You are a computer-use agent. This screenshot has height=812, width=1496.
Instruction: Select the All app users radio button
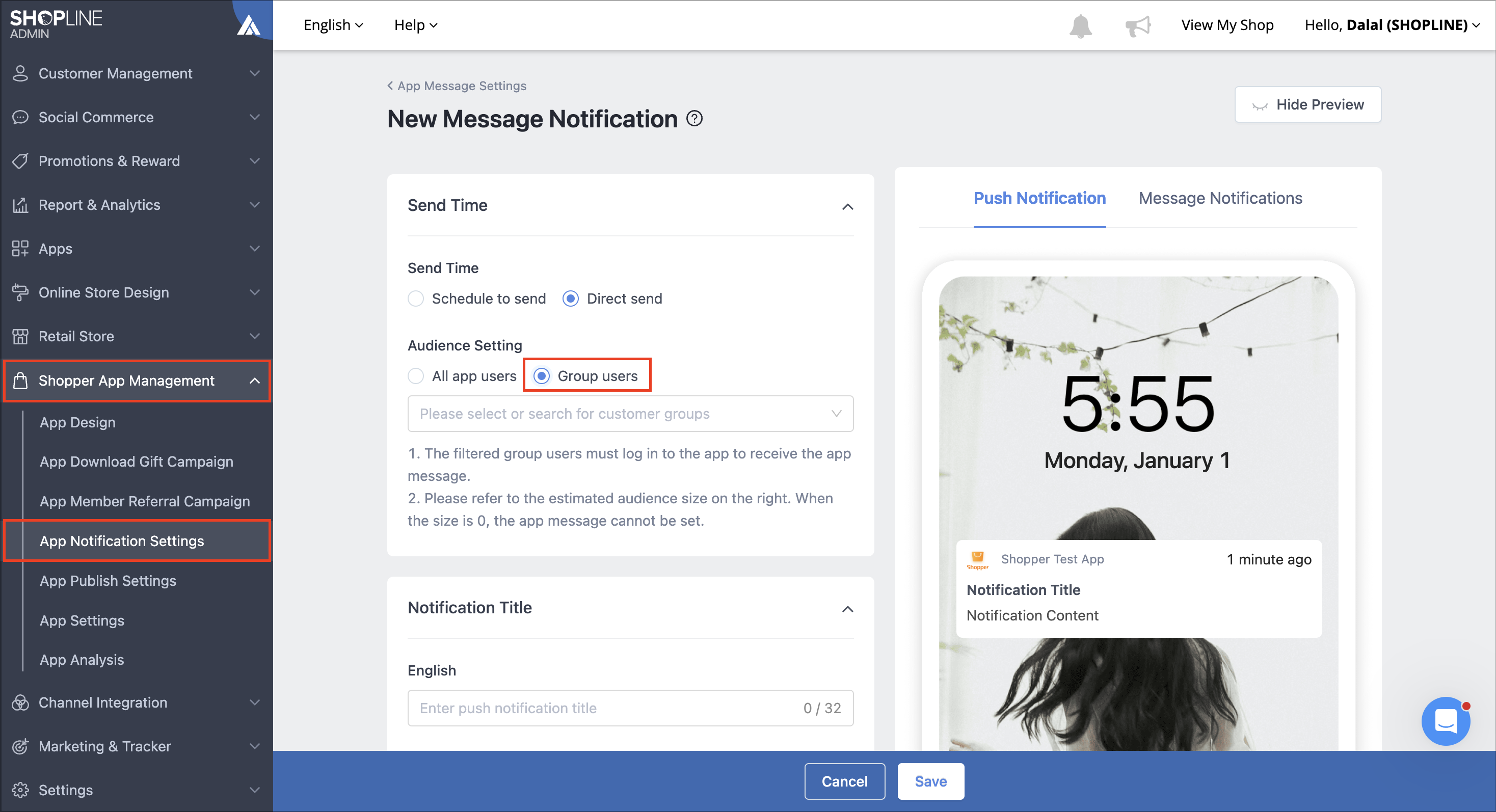[x=416, y=376]
